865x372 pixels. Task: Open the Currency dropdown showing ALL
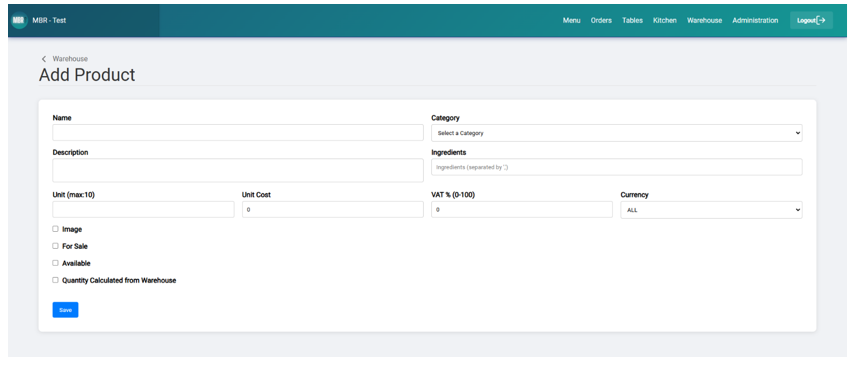(x=711, y=210)
